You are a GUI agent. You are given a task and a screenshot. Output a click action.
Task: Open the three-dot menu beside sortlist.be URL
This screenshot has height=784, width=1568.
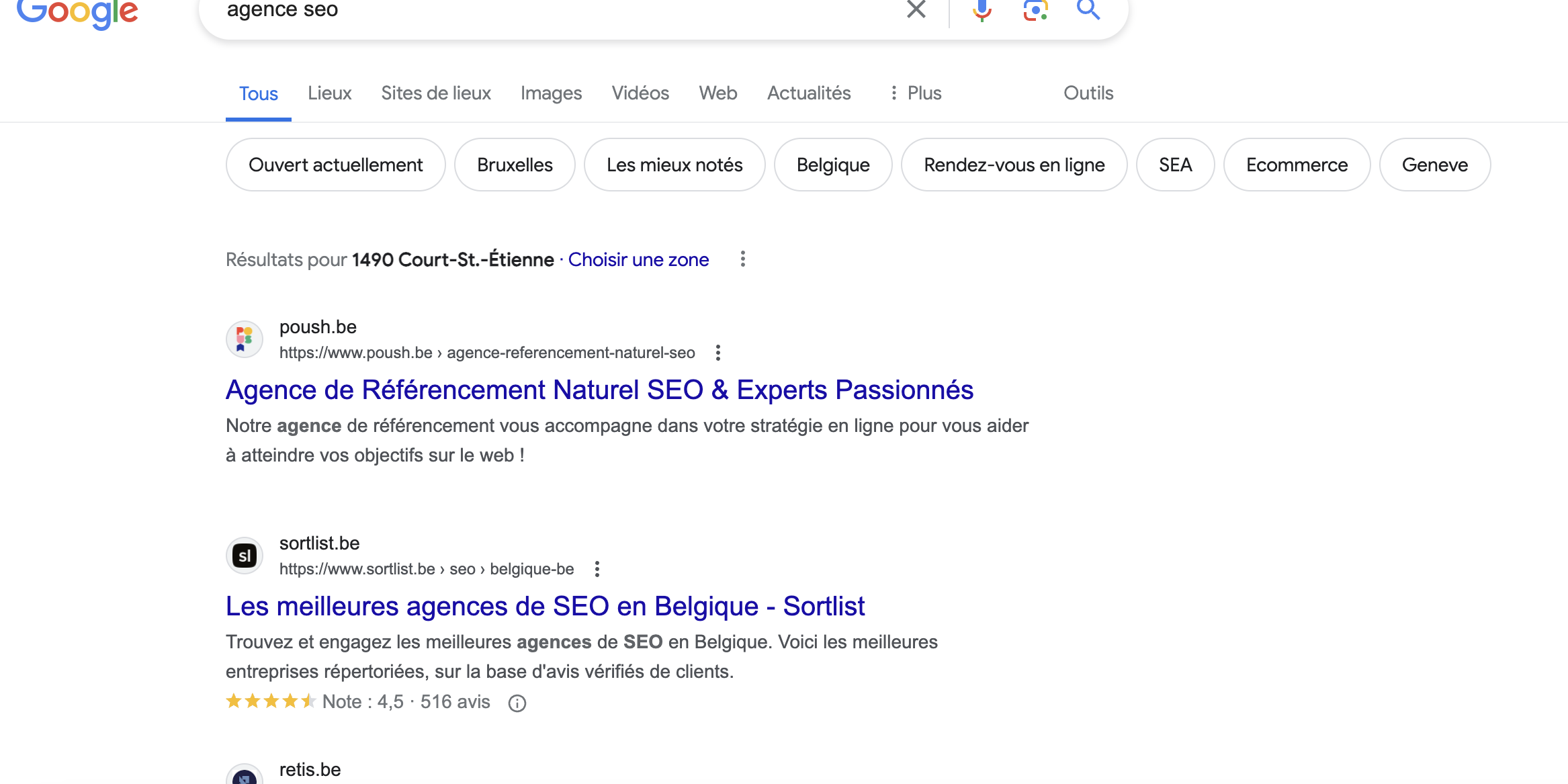point(597,570)
